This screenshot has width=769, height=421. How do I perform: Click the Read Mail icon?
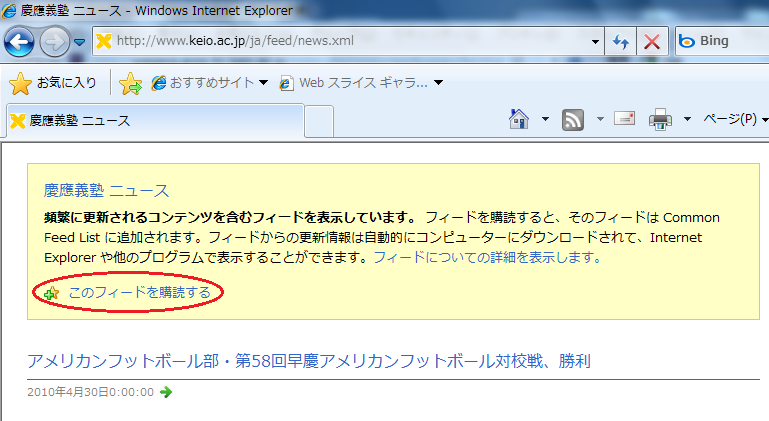tap(624, 118)
